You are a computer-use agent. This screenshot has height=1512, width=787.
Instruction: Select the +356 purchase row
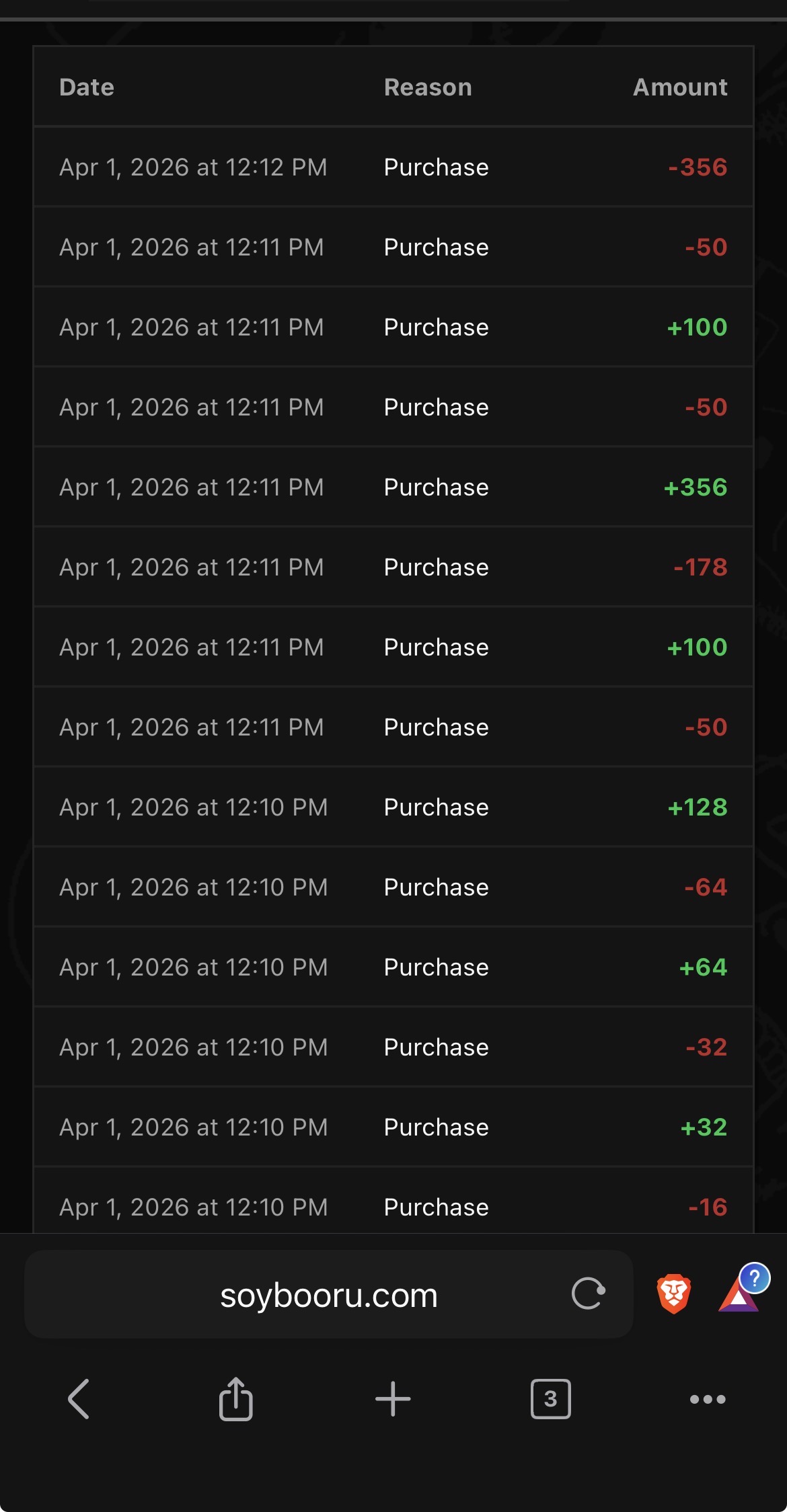tap(393, 487)
